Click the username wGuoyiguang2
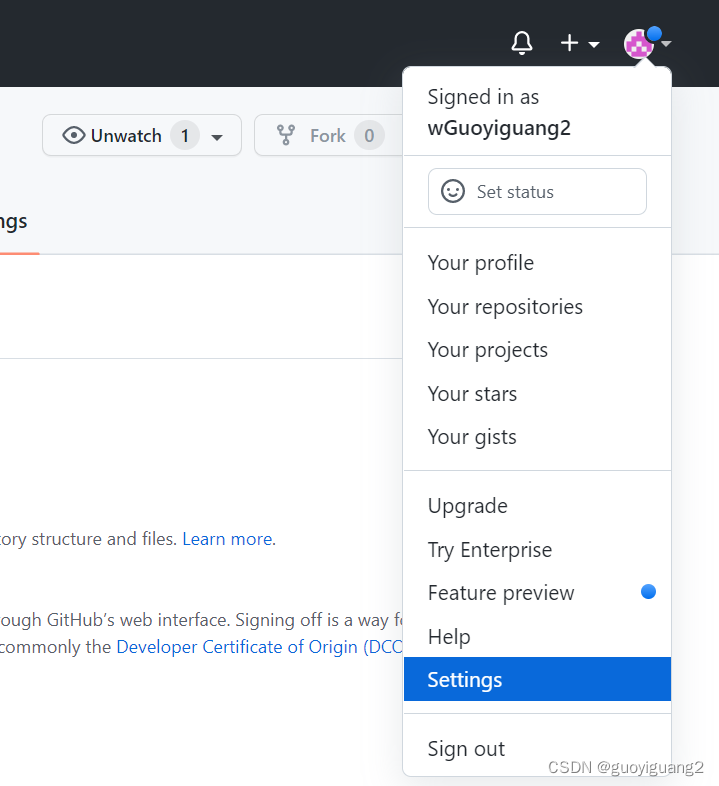 click(499, 128)
